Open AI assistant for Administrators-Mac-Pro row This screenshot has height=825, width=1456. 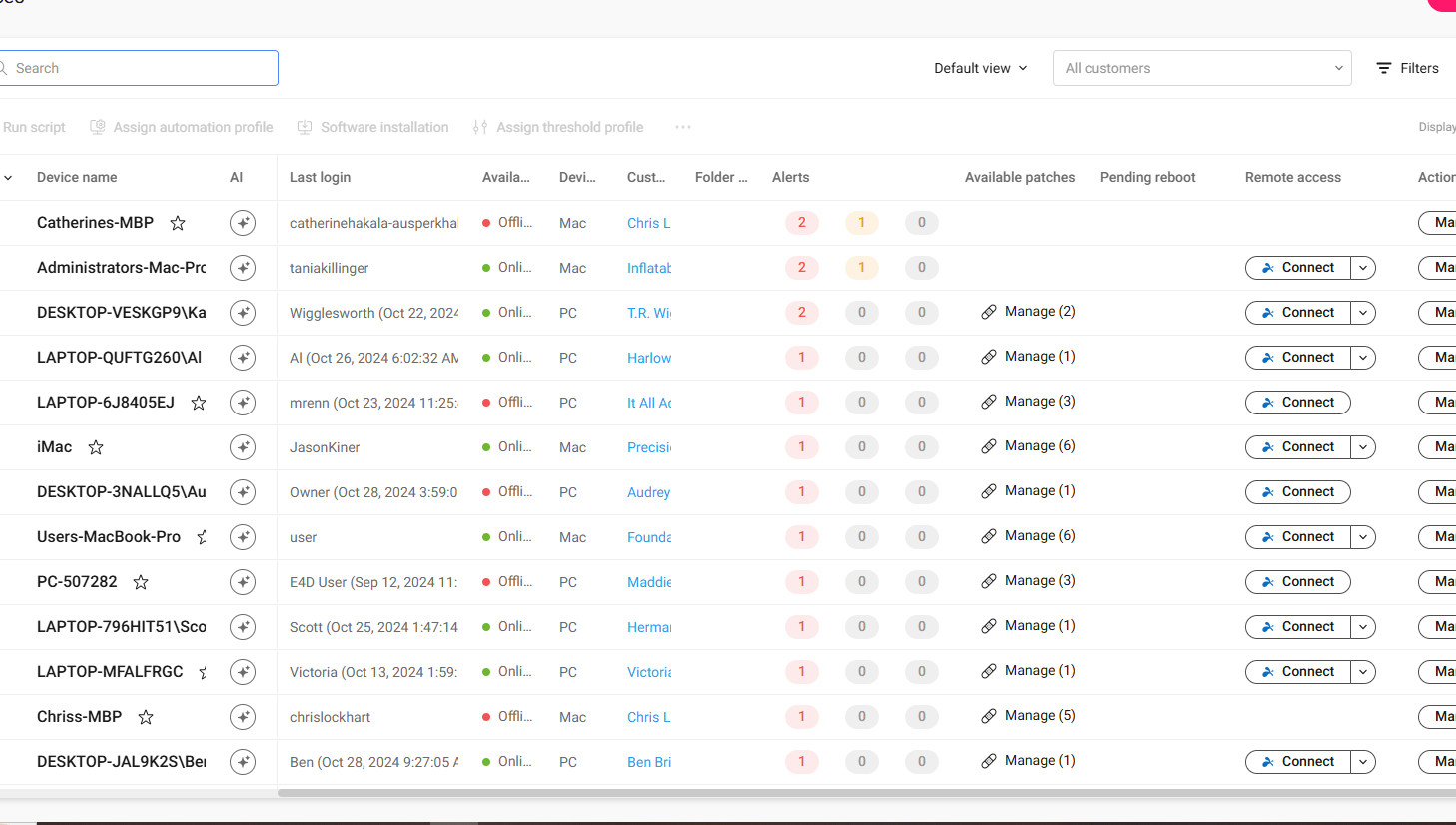pos(243,268)
